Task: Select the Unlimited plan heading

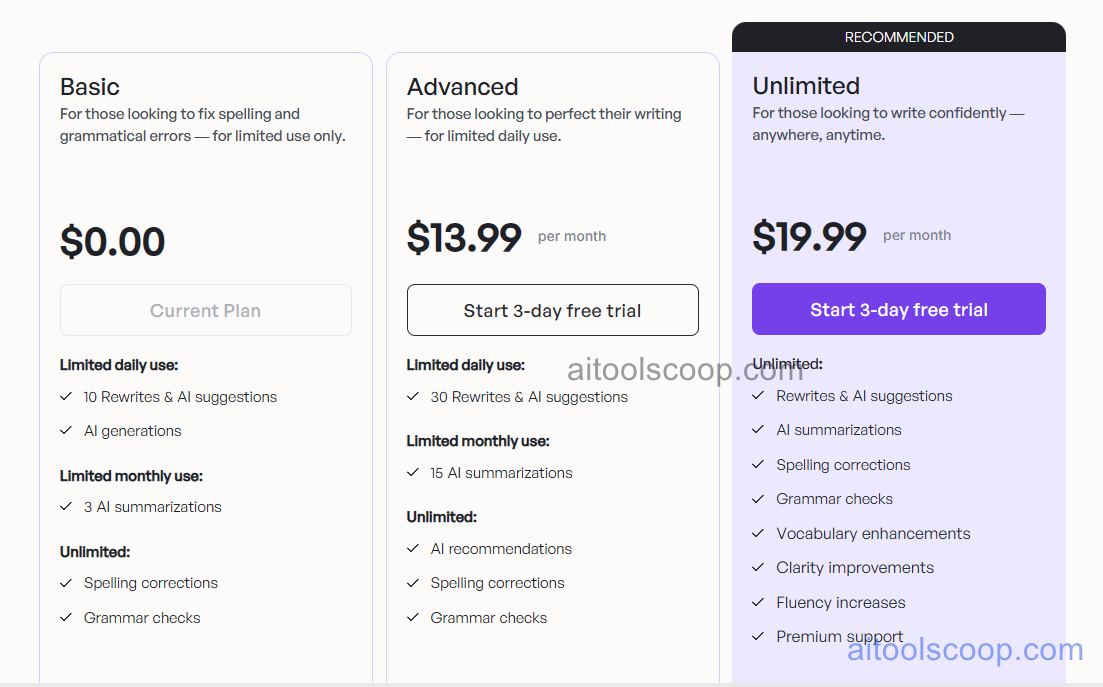Action: coord(805,86)
